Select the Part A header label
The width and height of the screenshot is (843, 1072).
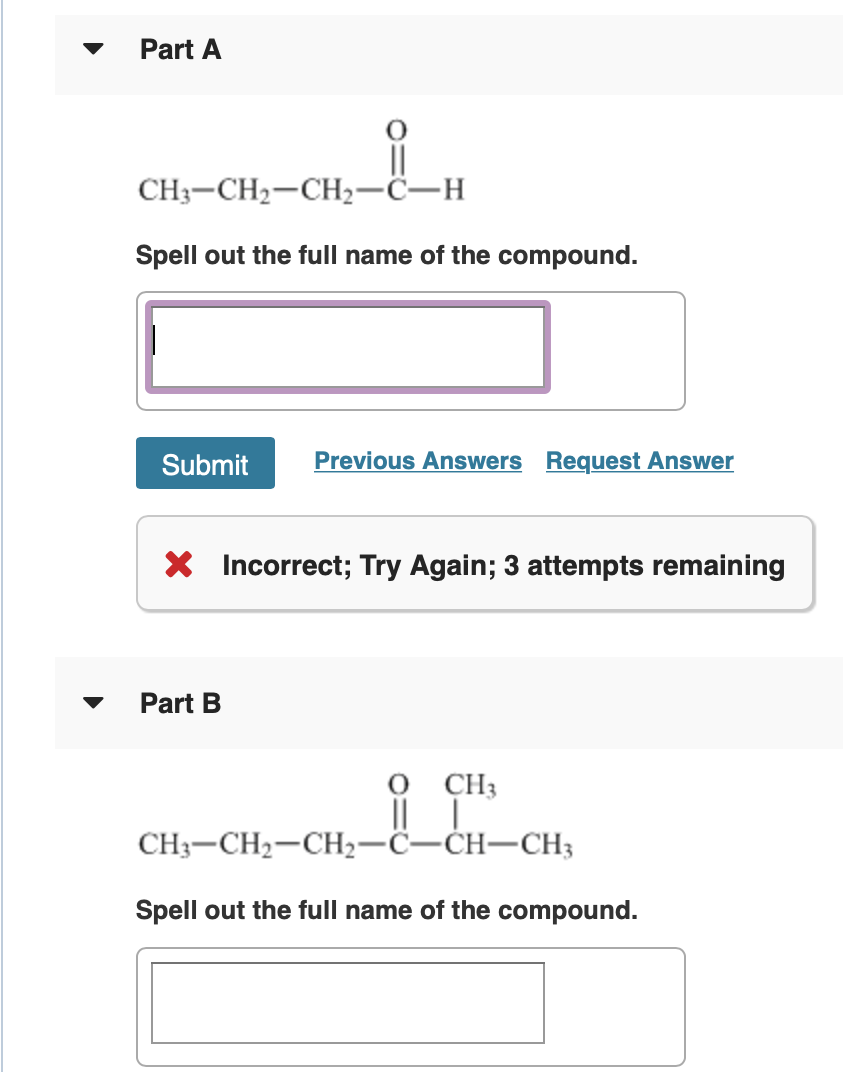[x=181, y=49]
